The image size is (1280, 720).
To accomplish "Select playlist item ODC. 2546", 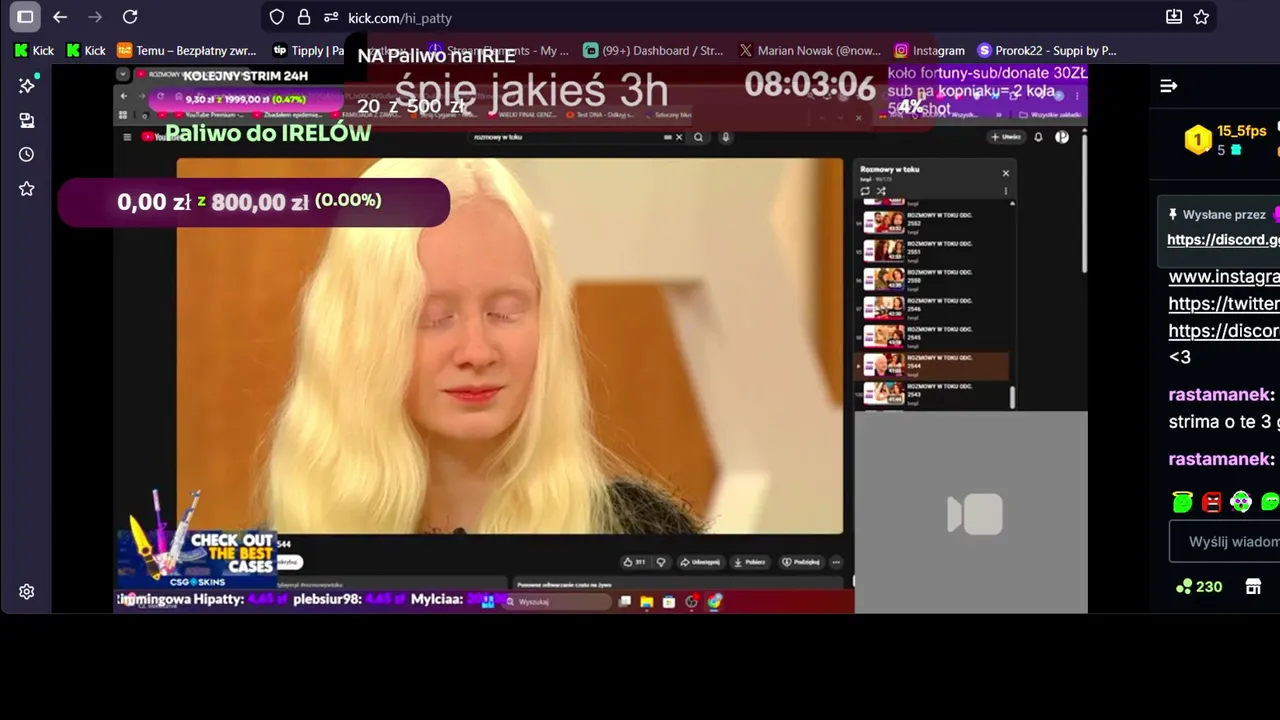I will pyautogui.click(x=934, y=306).
